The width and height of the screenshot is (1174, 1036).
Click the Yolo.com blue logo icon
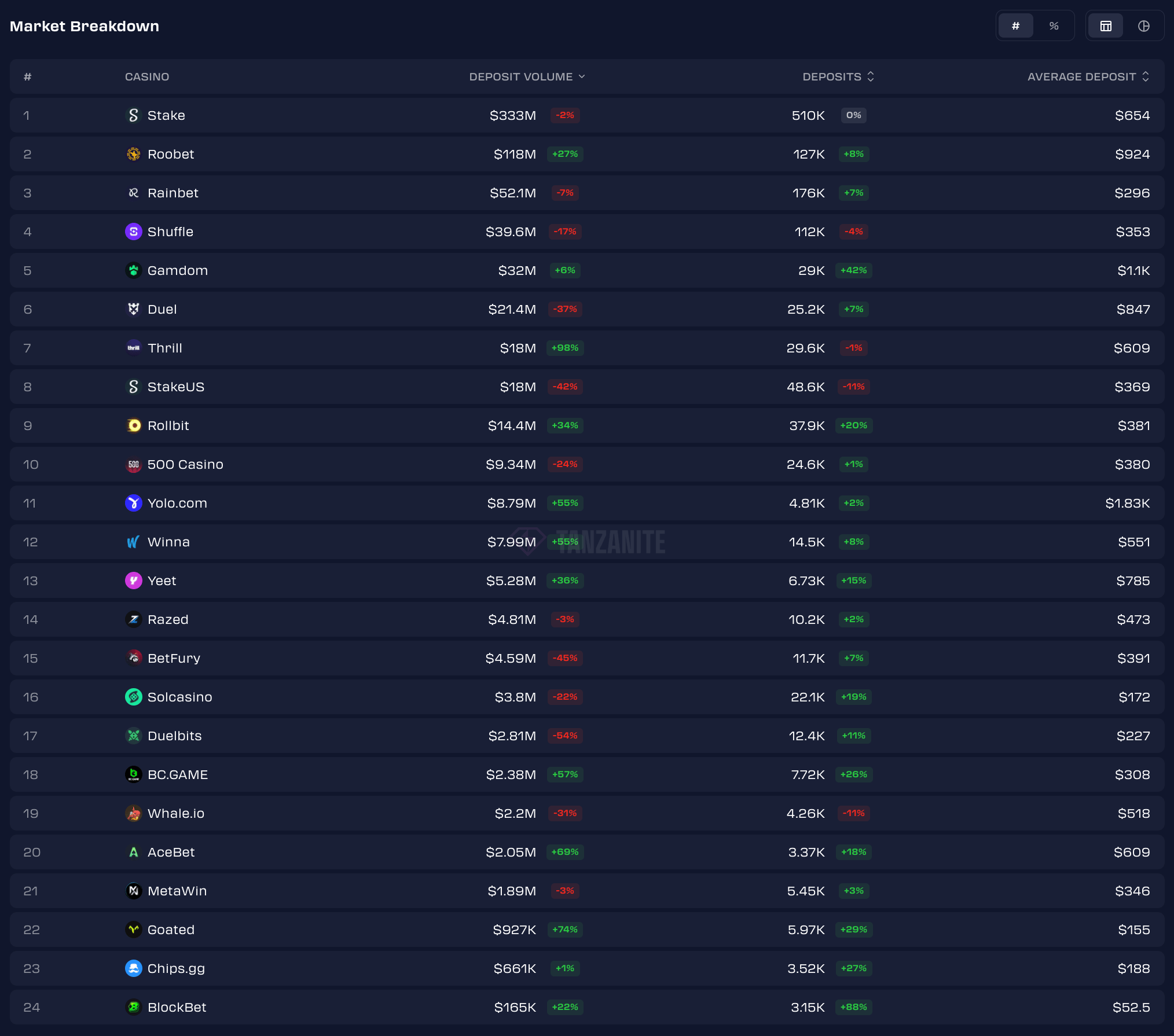coord(134,503)
